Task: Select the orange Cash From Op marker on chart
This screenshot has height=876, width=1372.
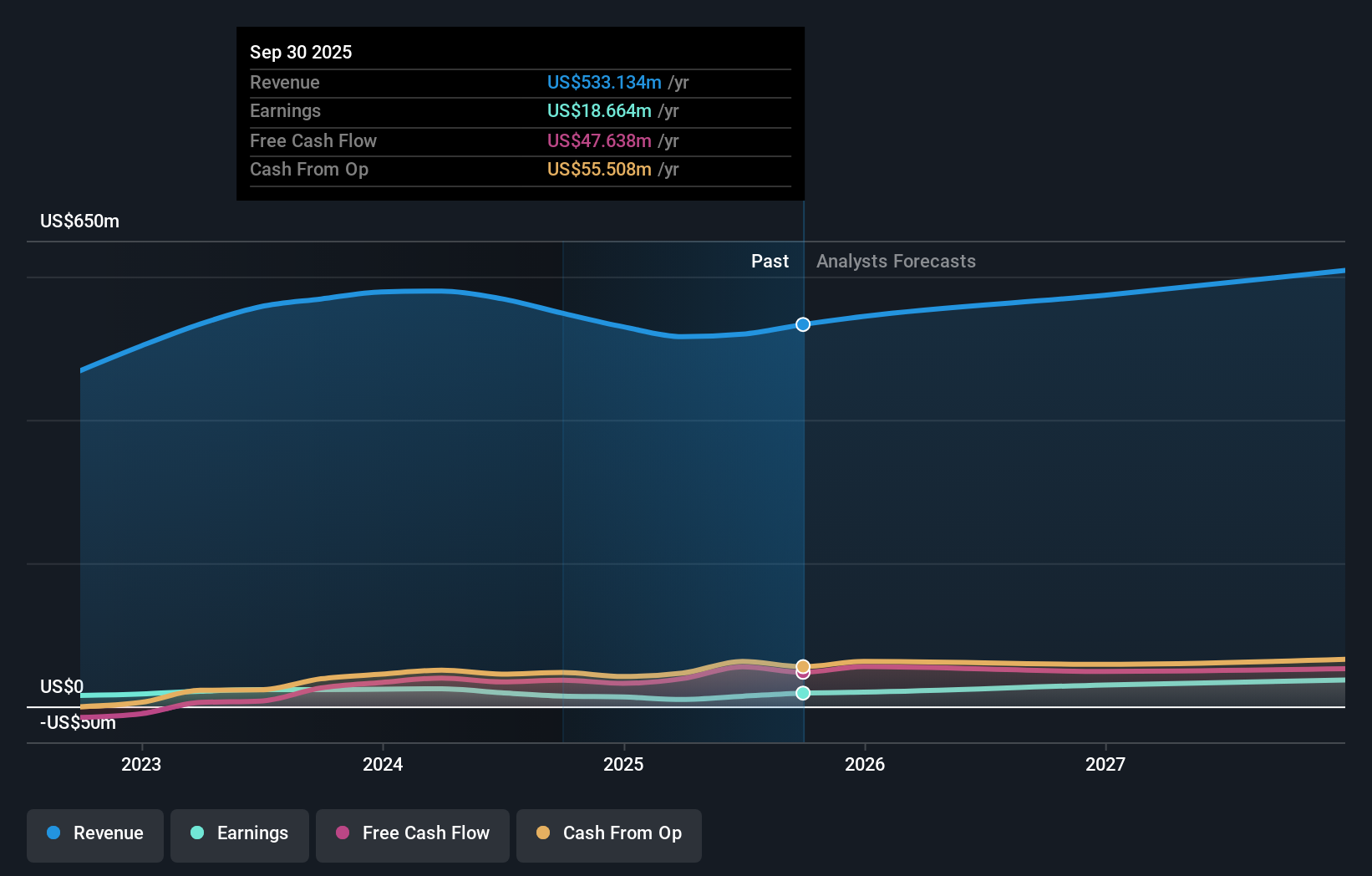Action: [x=803, y=665]
